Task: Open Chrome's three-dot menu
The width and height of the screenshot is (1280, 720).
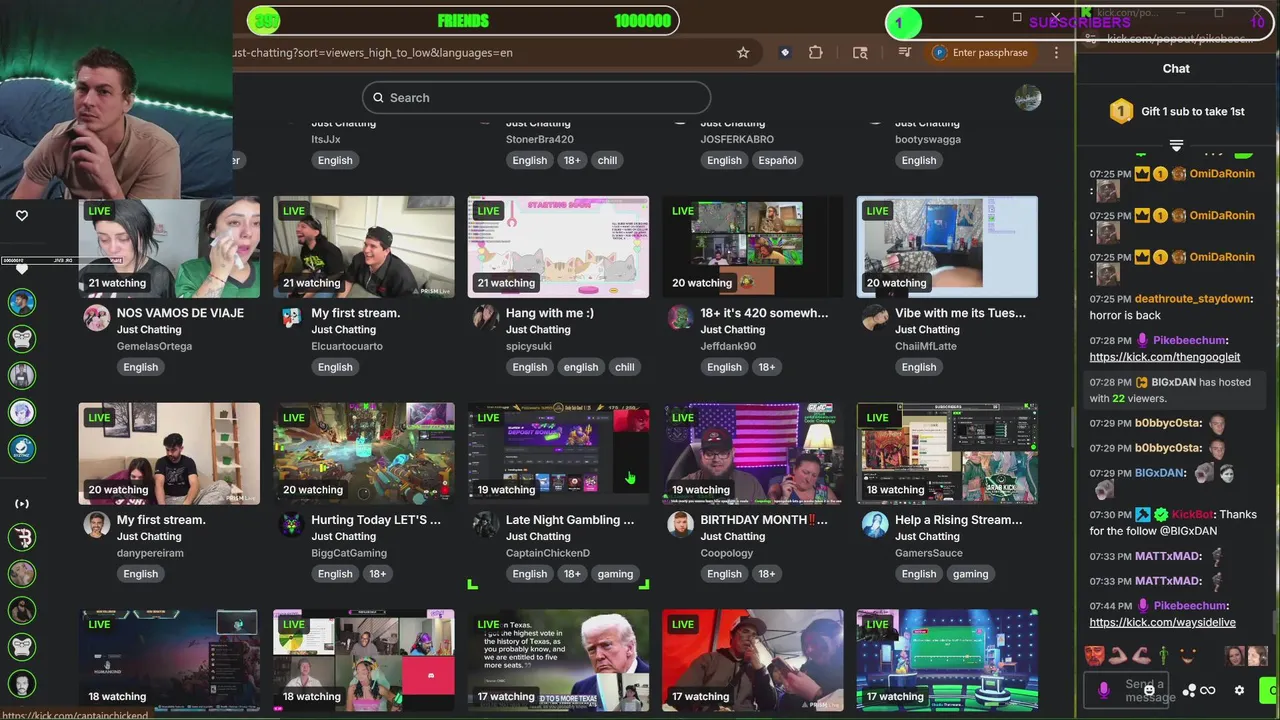Action: (1056, 53)
